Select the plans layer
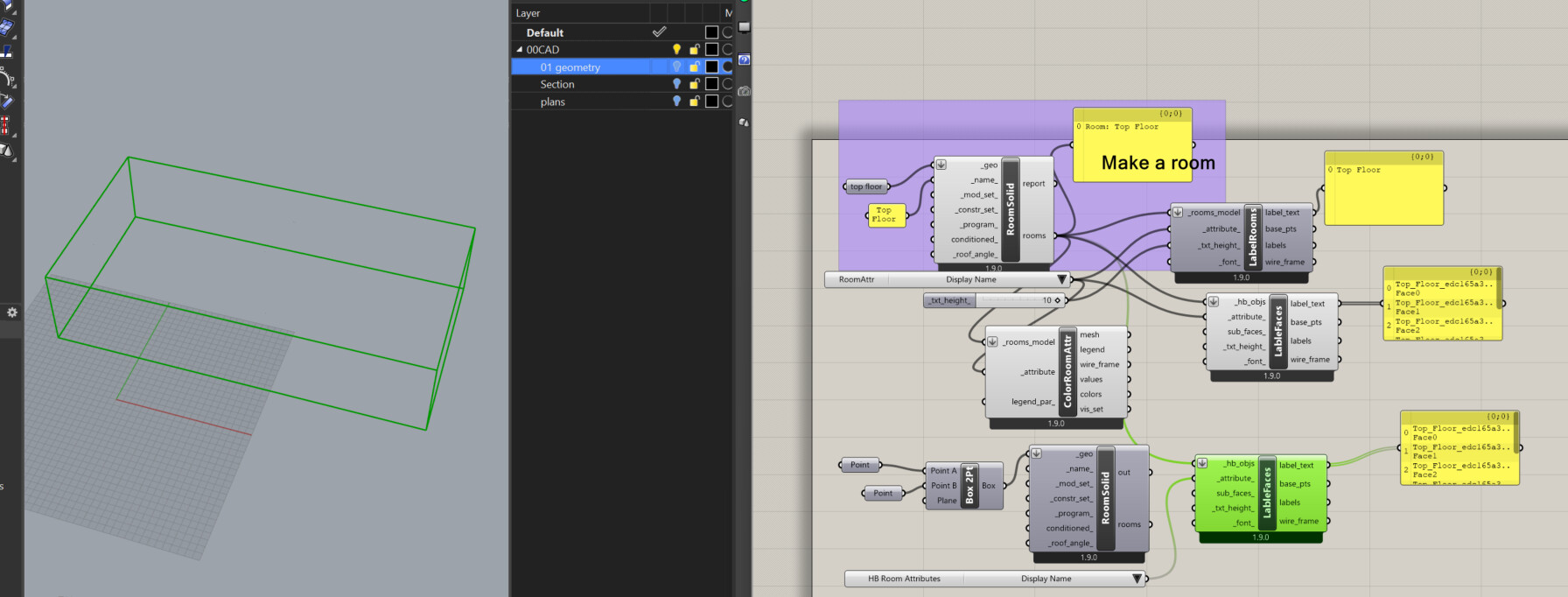1568x597 pixels. [553, 102]
